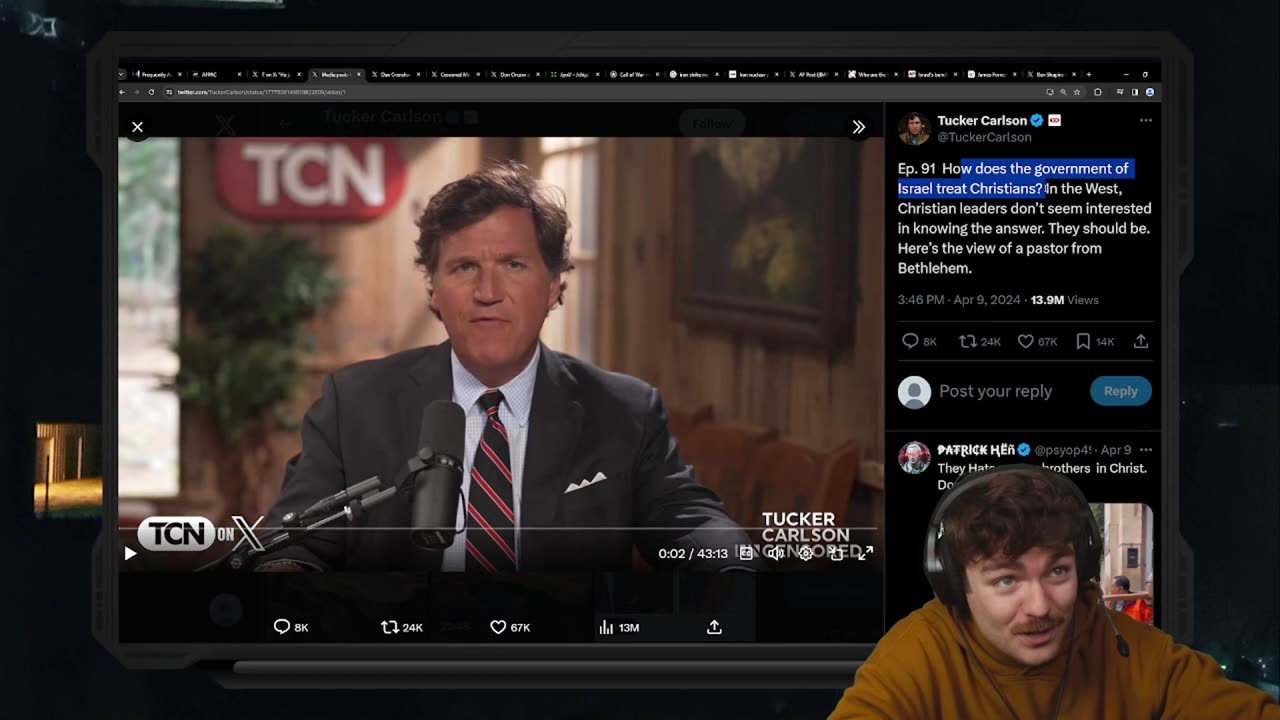Viewport: 1280px width, 720px height.
Task: Bookmark the post with the 14K icon
Action: pos(1095,341)
